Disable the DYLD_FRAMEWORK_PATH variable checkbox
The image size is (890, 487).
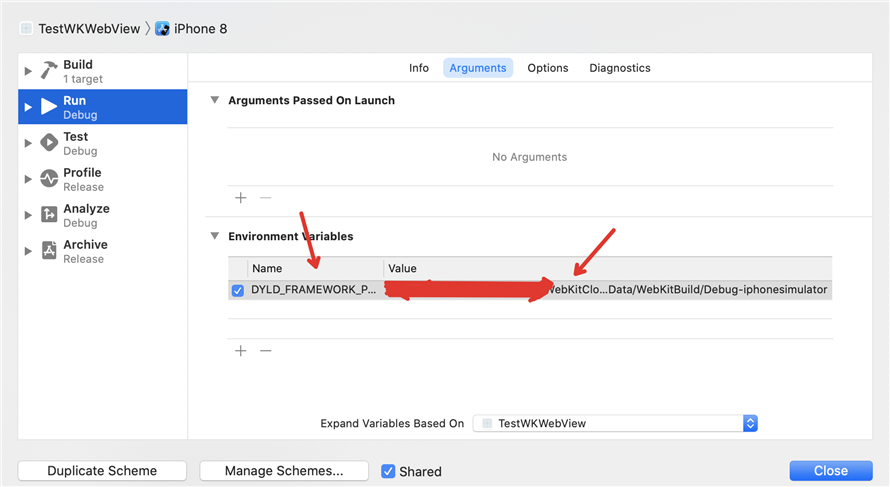coord(238,291)
